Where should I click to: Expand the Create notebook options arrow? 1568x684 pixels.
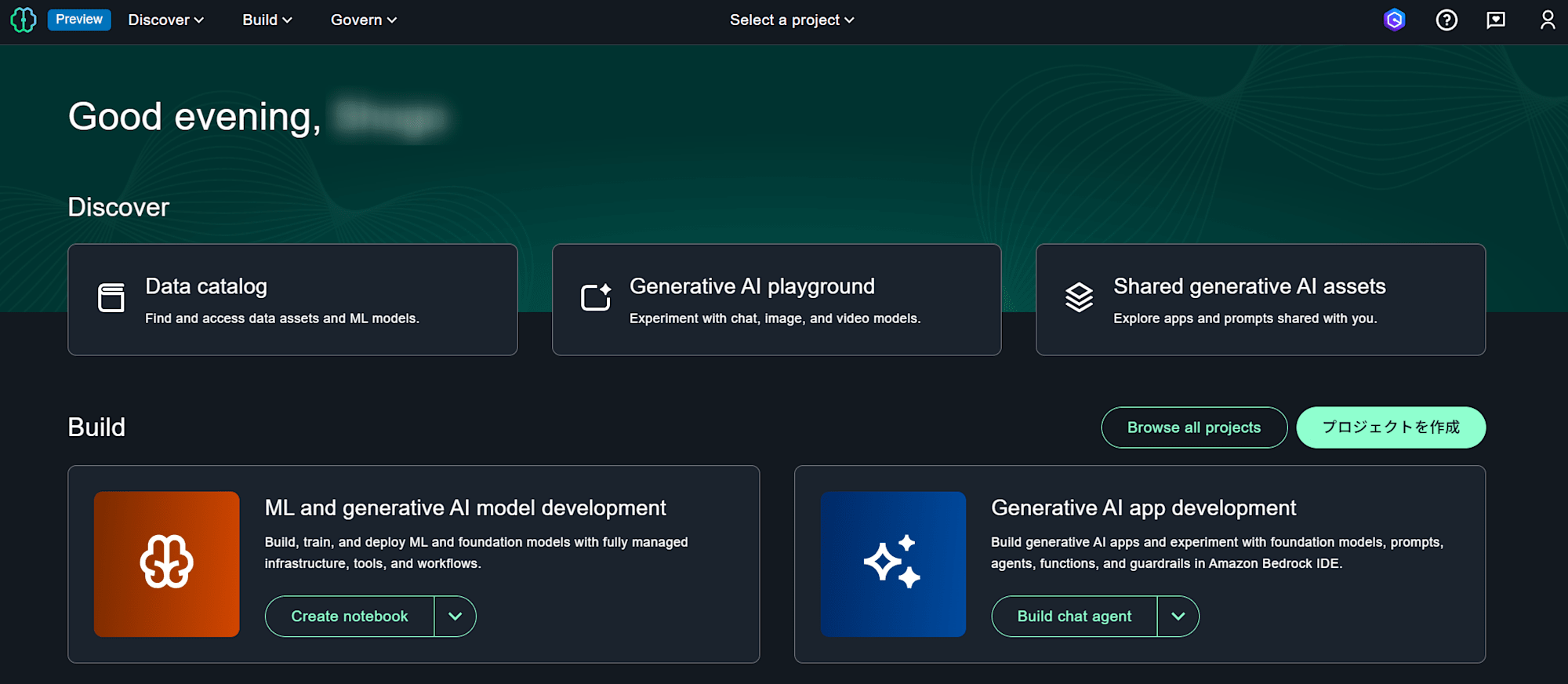point(456,617)
